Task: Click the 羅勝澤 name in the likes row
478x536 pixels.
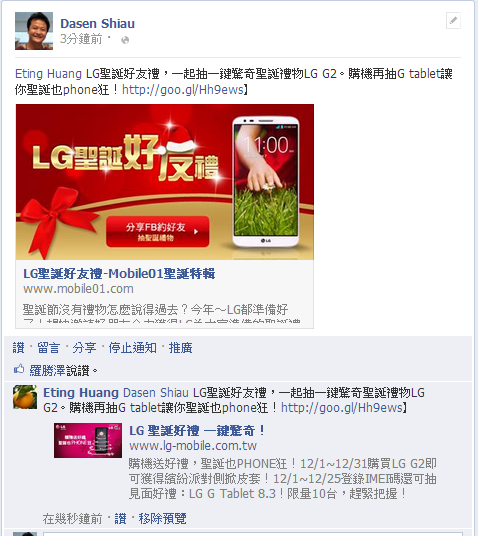Action: pyautogui.click(x=47, y=370)
